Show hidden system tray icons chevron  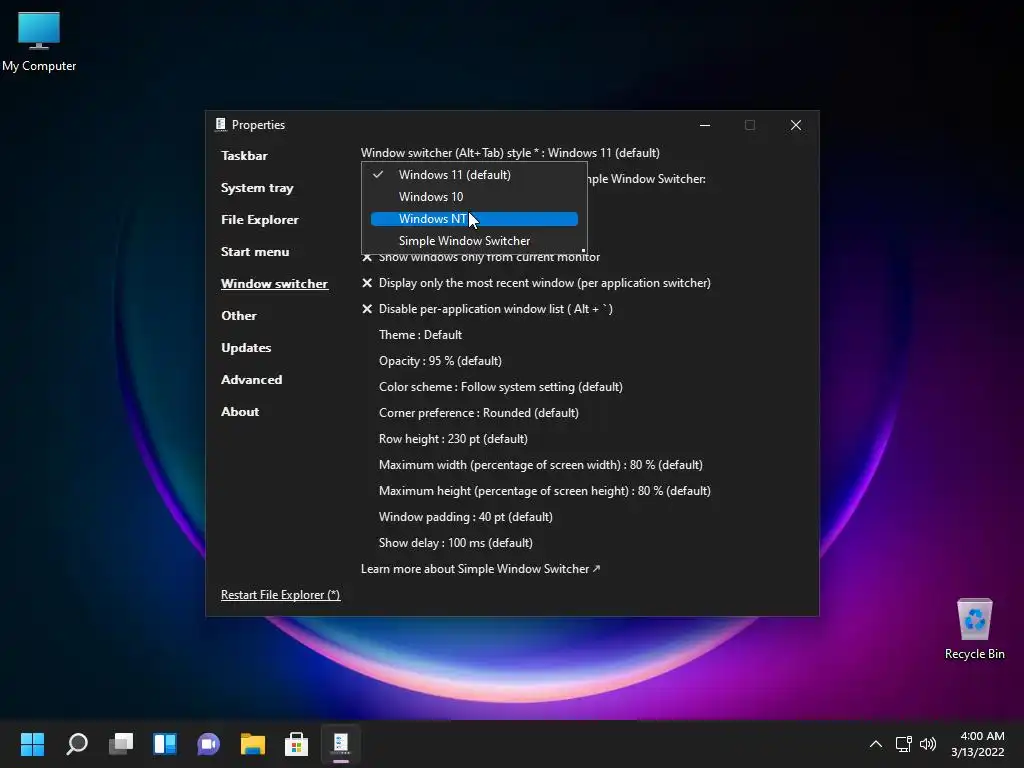[x=876, y=744]
